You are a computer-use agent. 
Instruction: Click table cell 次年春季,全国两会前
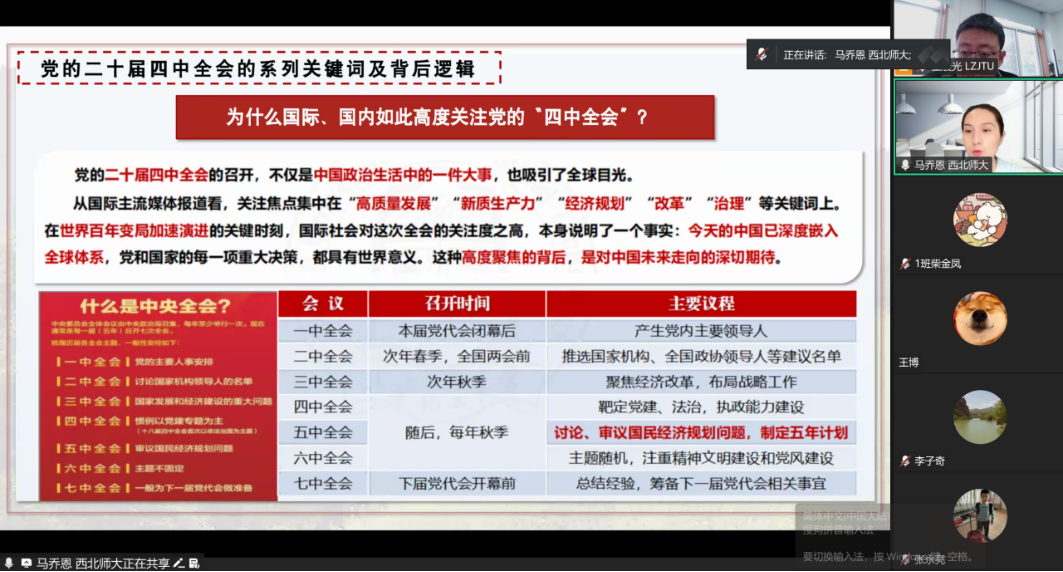pyautogui.click(x=457, y=356)
